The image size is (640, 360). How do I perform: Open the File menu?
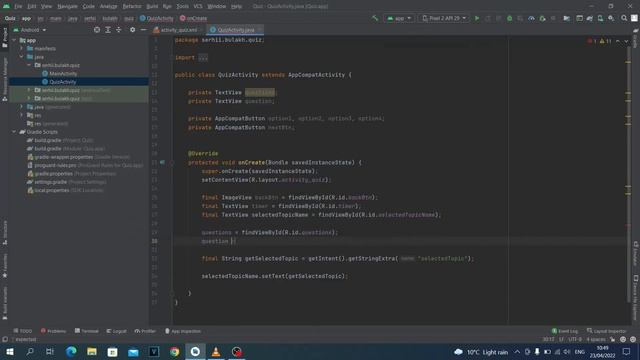[x=18, y=6]
